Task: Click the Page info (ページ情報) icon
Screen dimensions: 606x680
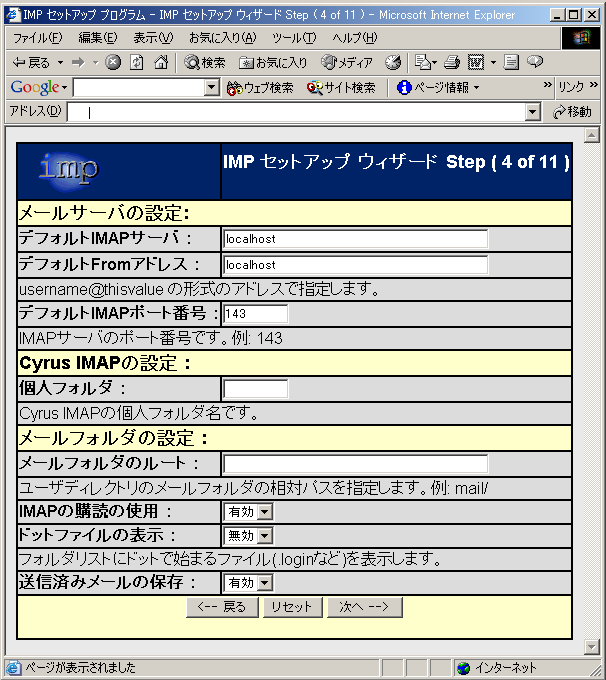Action: 404,88
